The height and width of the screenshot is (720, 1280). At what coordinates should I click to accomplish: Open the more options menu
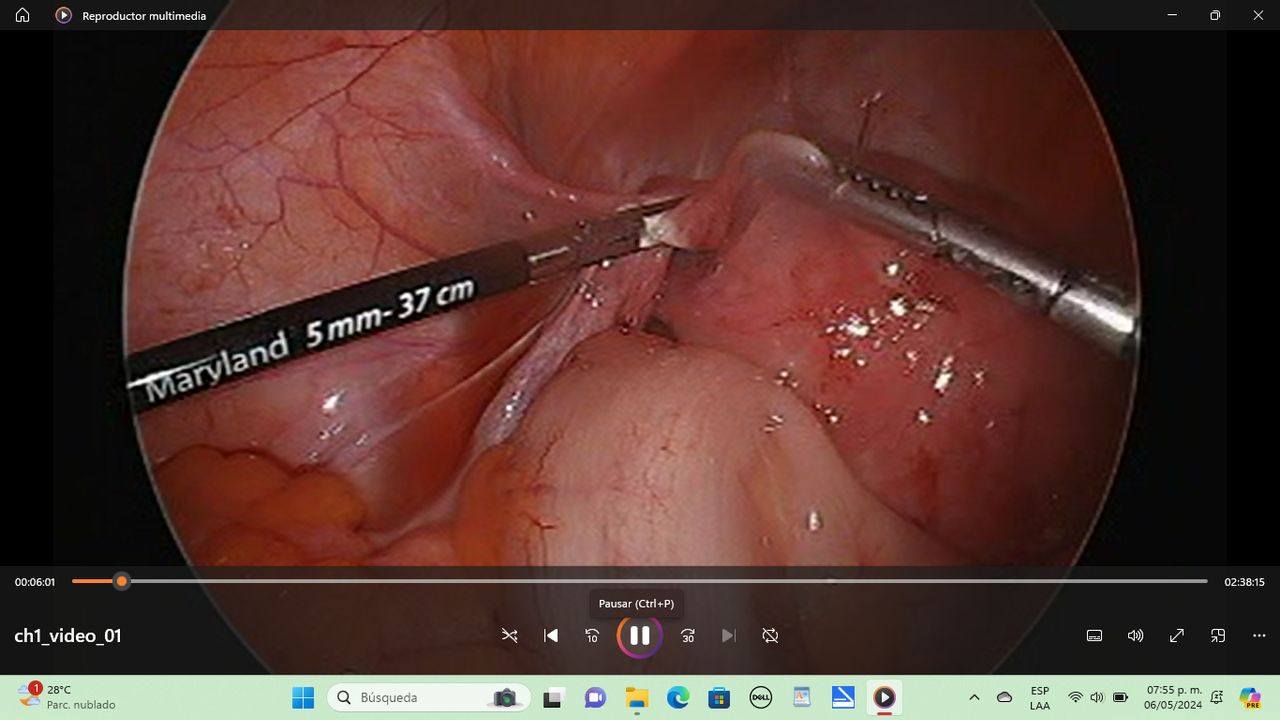1259,636
